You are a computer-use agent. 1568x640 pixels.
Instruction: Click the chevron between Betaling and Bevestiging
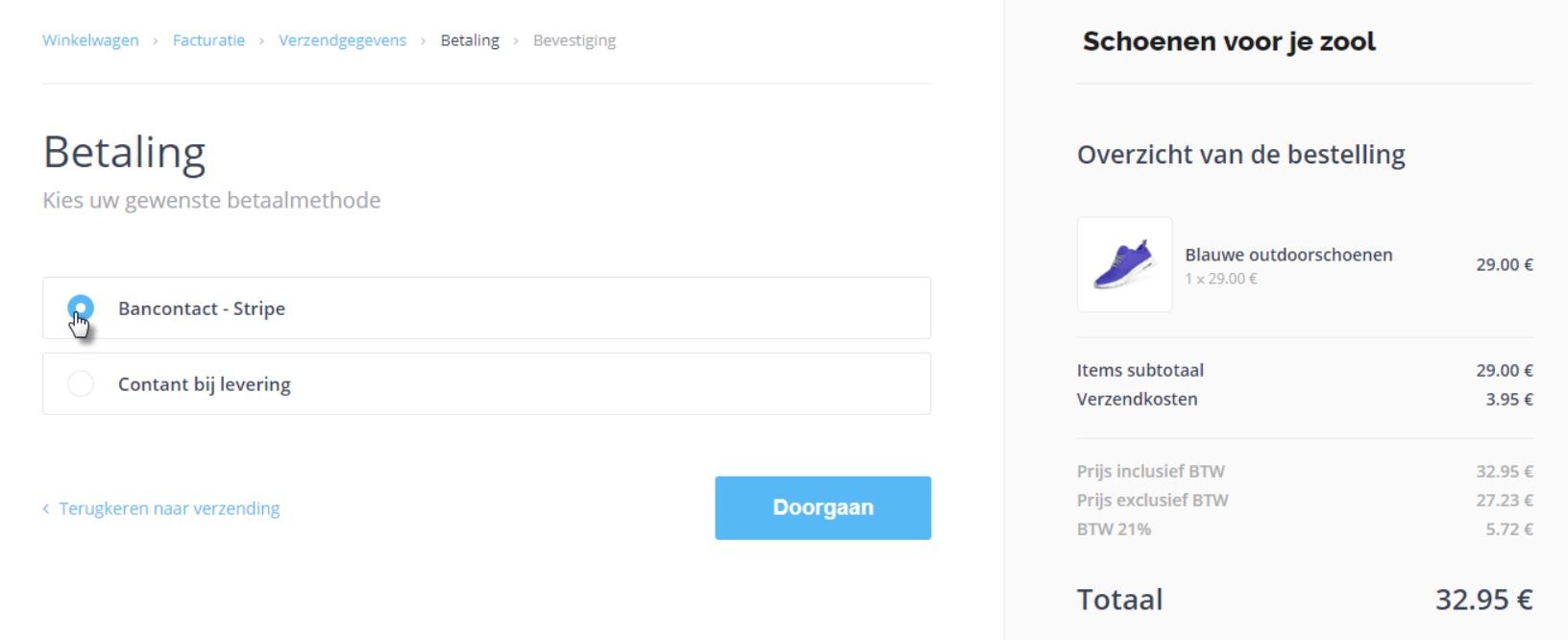tap(516, 41)
